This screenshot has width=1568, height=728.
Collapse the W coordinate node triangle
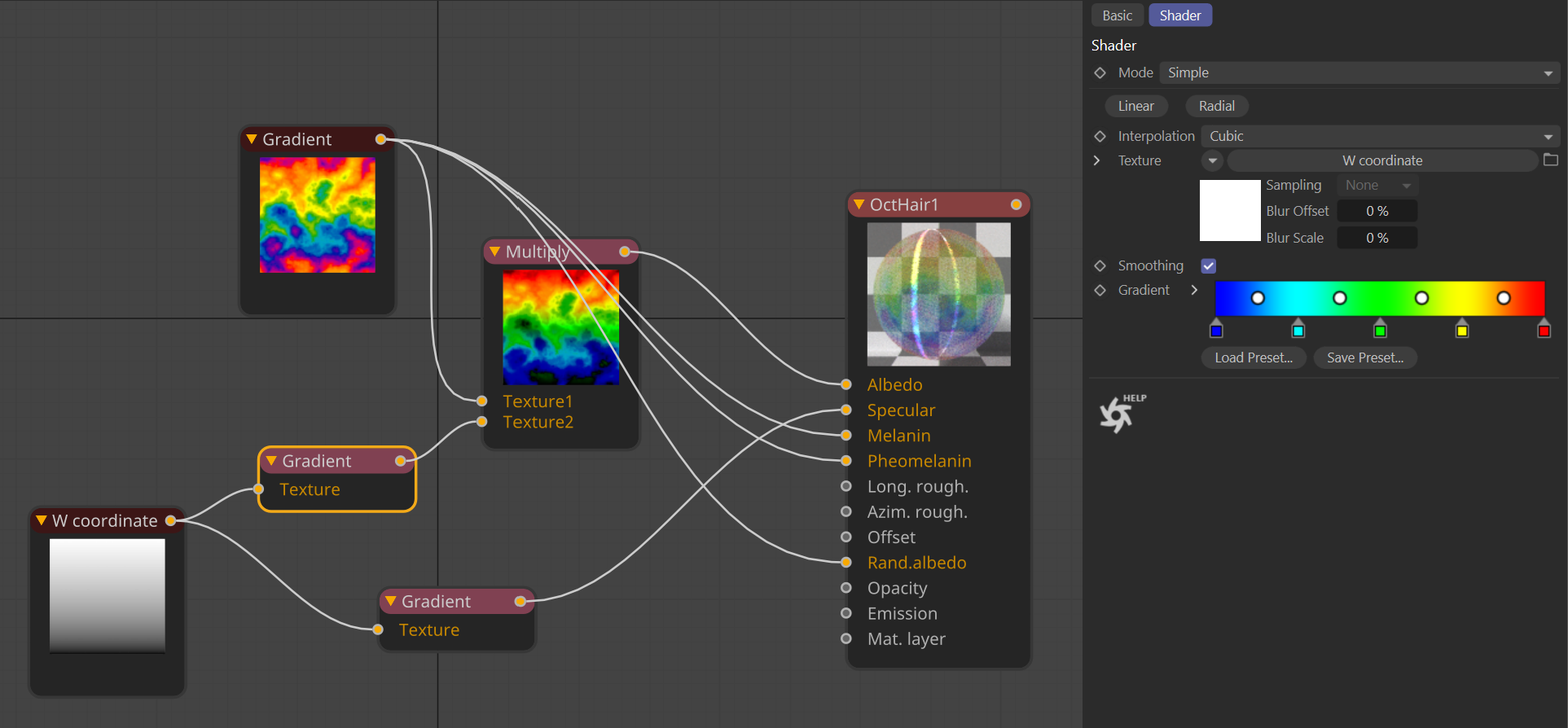[x=41, y=521]
